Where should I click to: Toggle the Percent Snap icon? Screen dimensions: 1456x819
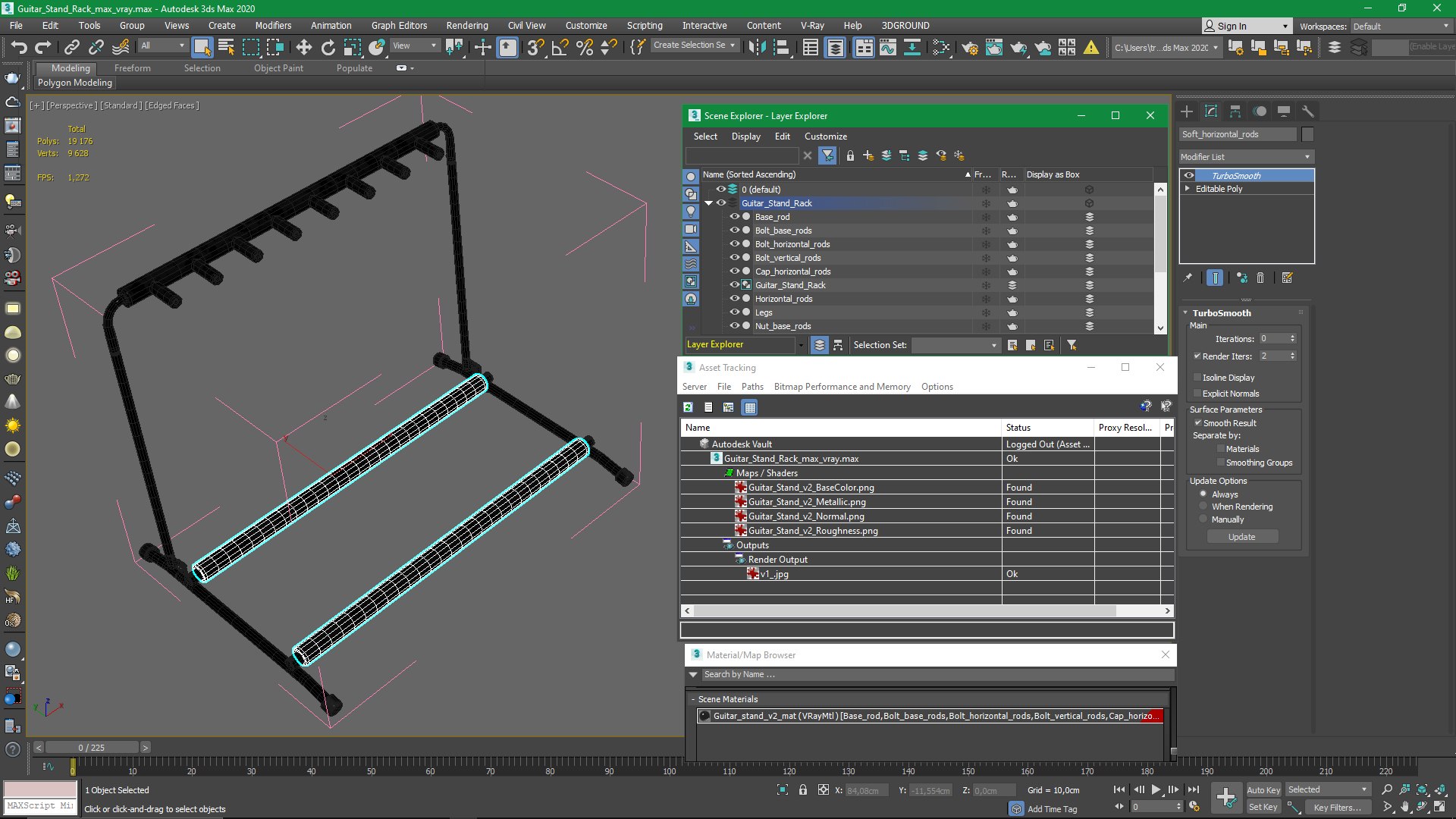(x=584, y=47)
